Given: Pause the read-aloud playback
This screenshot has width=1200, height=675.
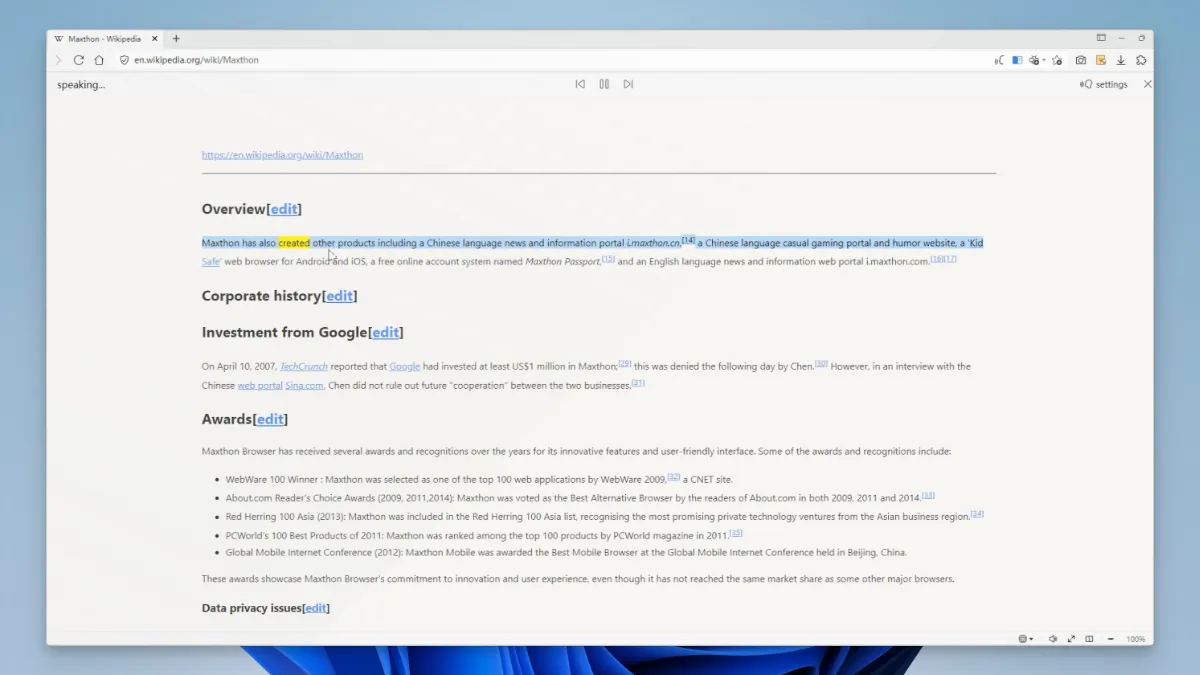Looking at the screenshot, I should 604,84.
